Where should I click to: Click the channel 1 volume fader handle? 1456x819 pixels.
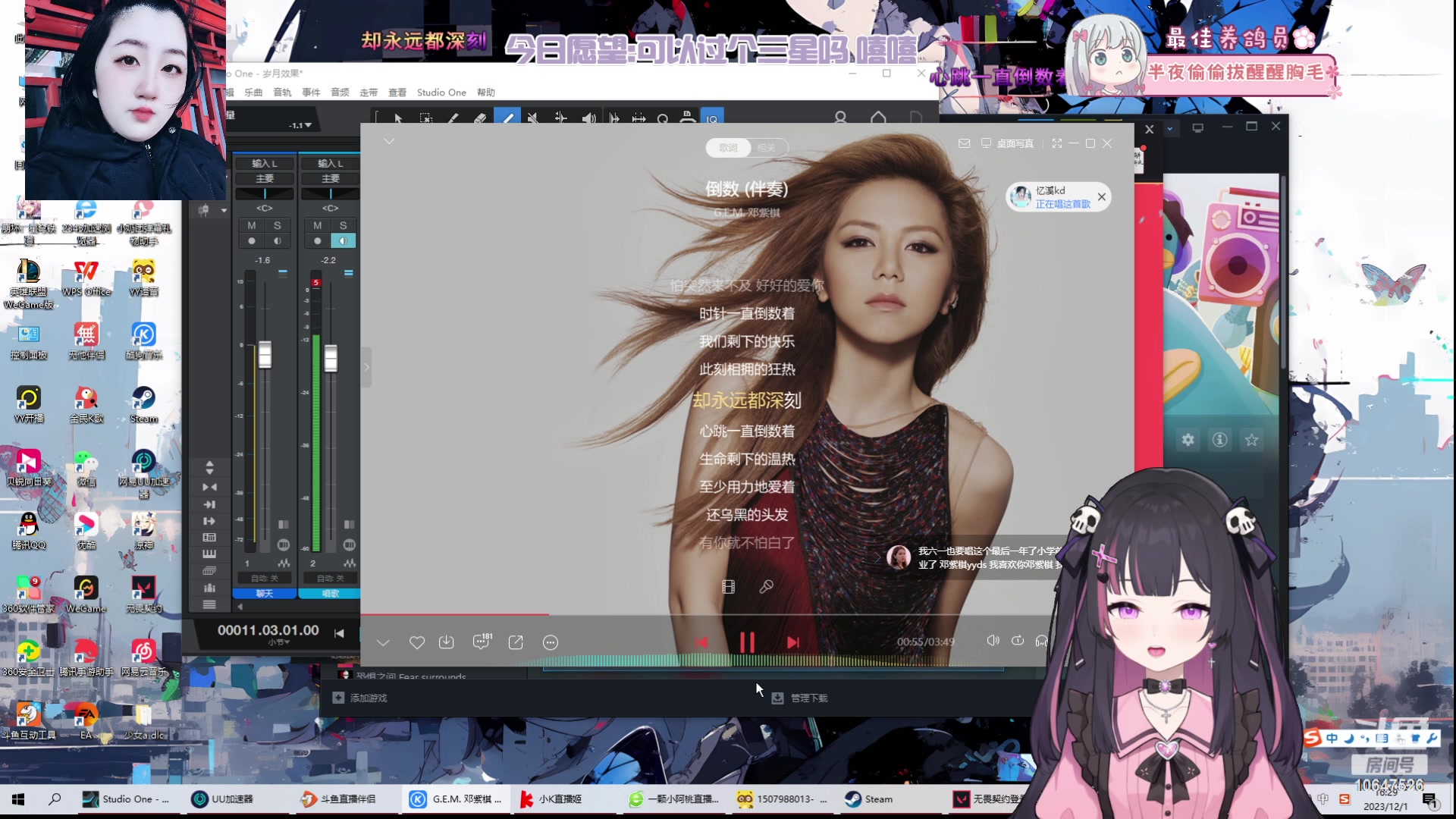pos(265,354)
